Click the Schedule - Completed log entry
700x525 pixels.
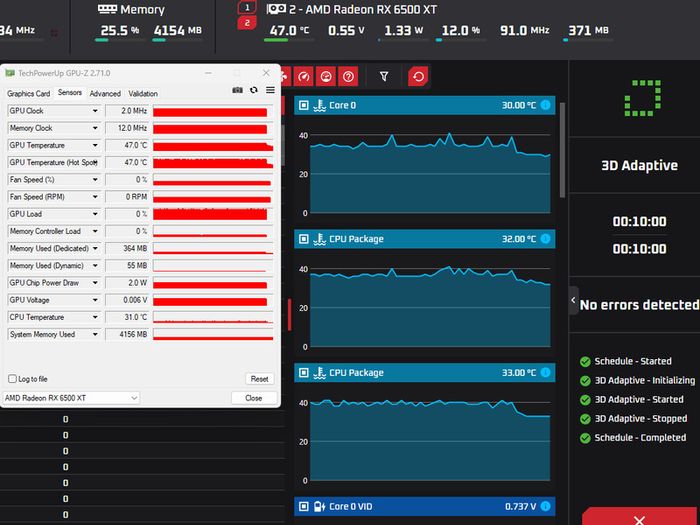point(633,438)
